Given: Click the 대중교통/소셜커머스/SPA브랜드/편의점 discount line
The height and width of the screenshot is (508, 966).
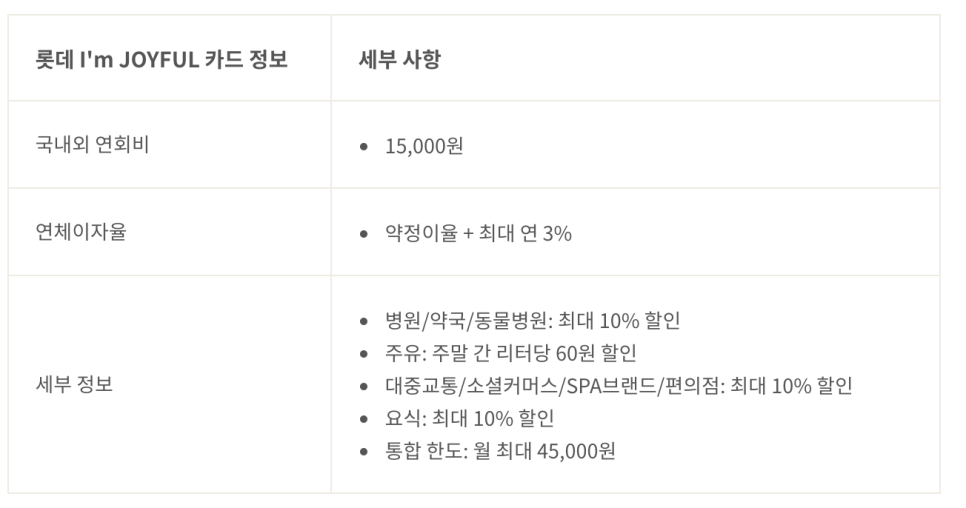Looking at the screenshot, I should click(619, 385).
